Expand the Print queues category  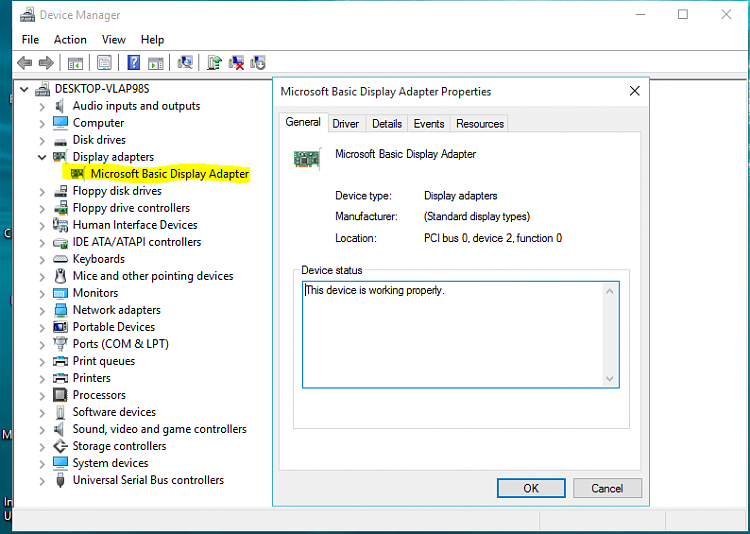point(42,361)
